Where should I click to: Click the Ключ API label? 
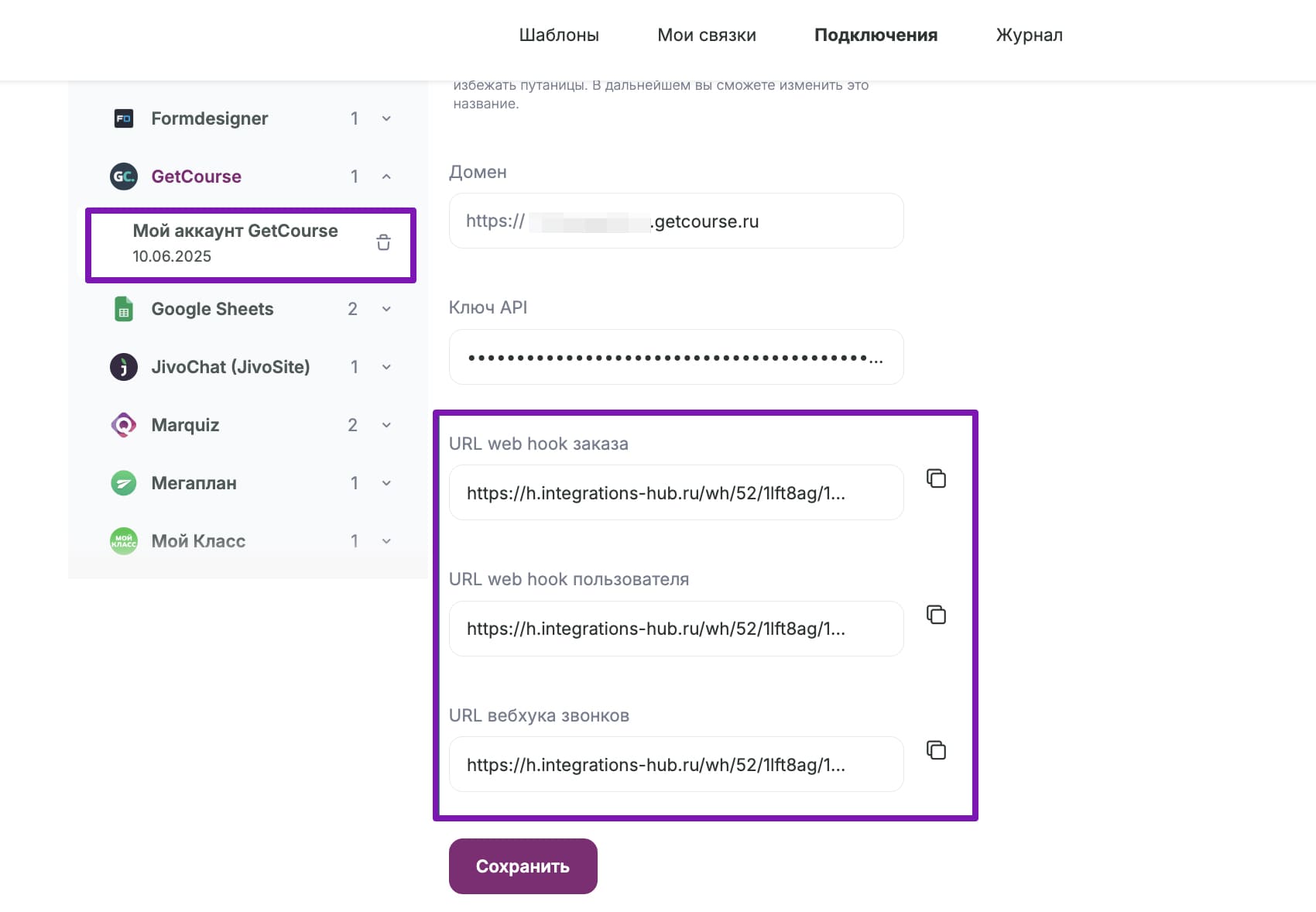click(488, 307)
